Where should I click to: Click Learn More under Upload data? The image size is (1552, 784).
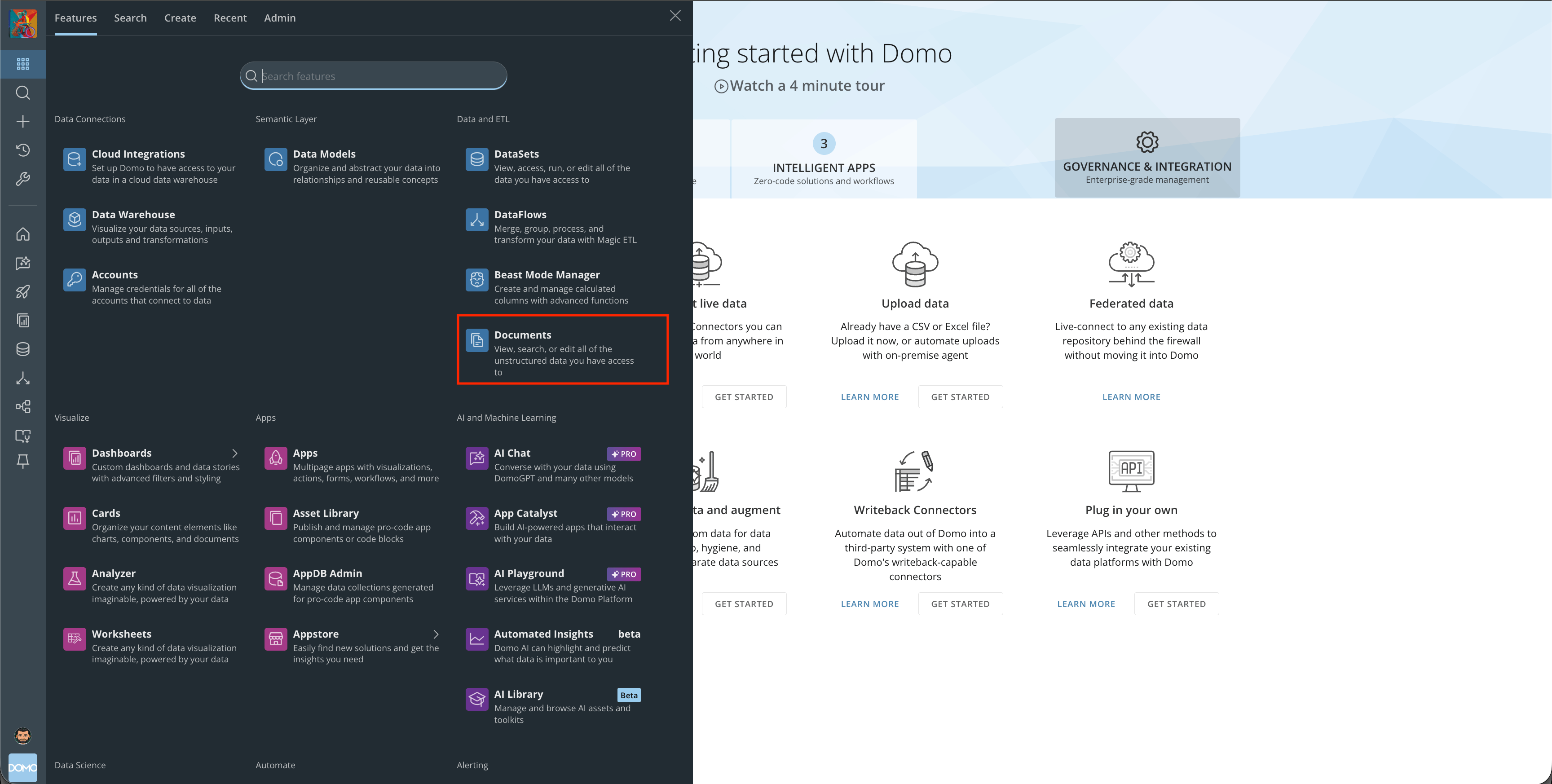tap(869, 397)
